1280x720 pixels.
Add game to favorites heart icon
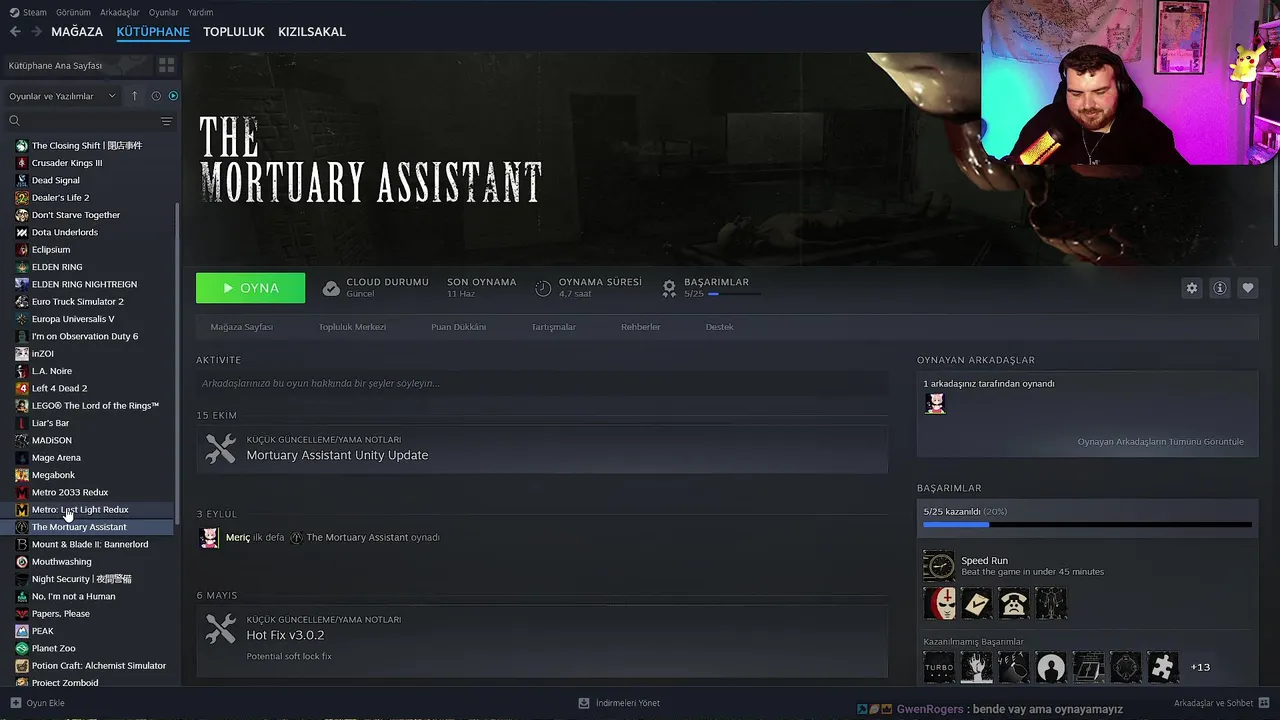tap(1248, 288)
